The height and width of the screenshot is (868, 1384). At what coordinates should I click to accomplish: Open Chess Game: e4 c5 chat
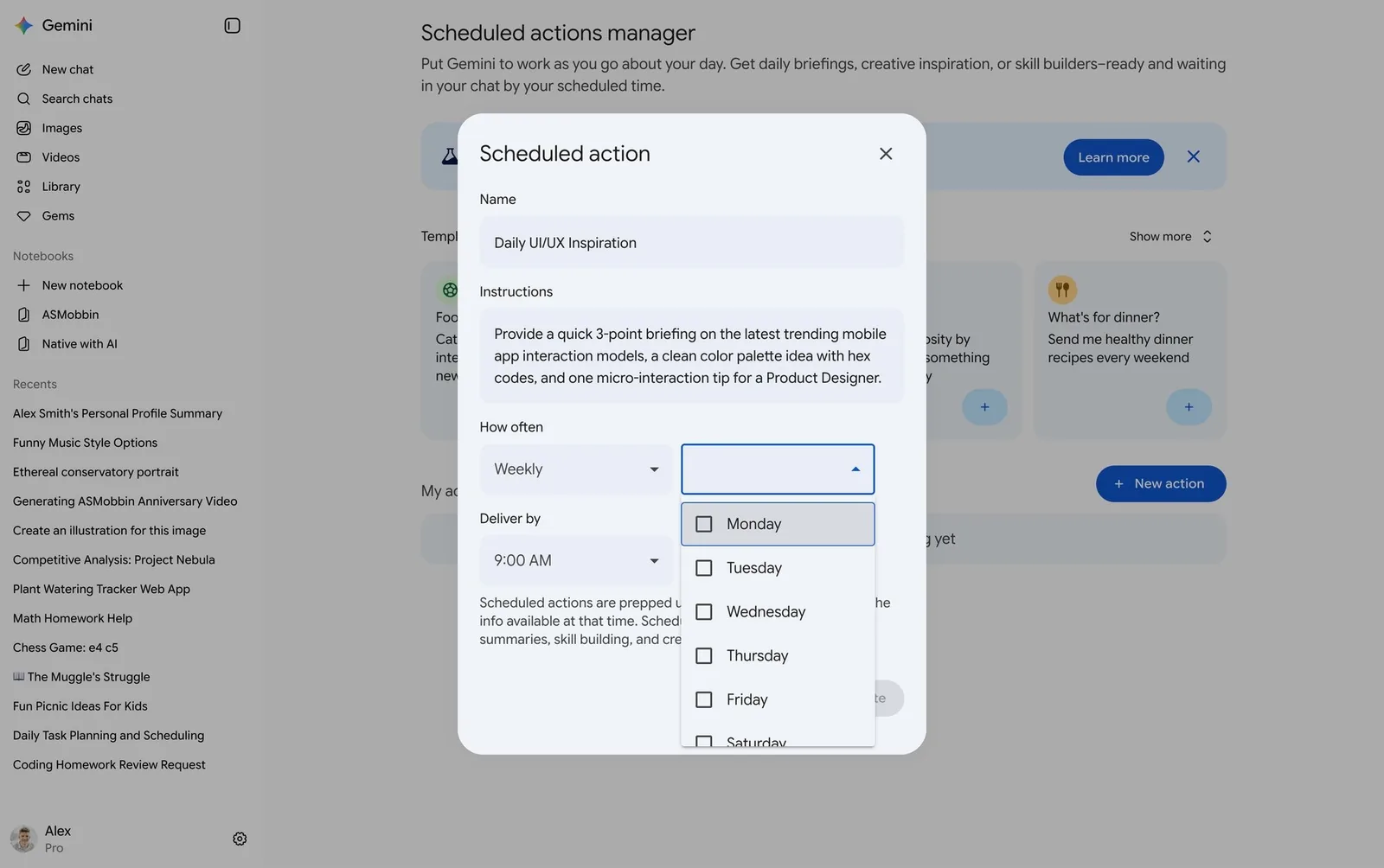(x=65, y=648)
